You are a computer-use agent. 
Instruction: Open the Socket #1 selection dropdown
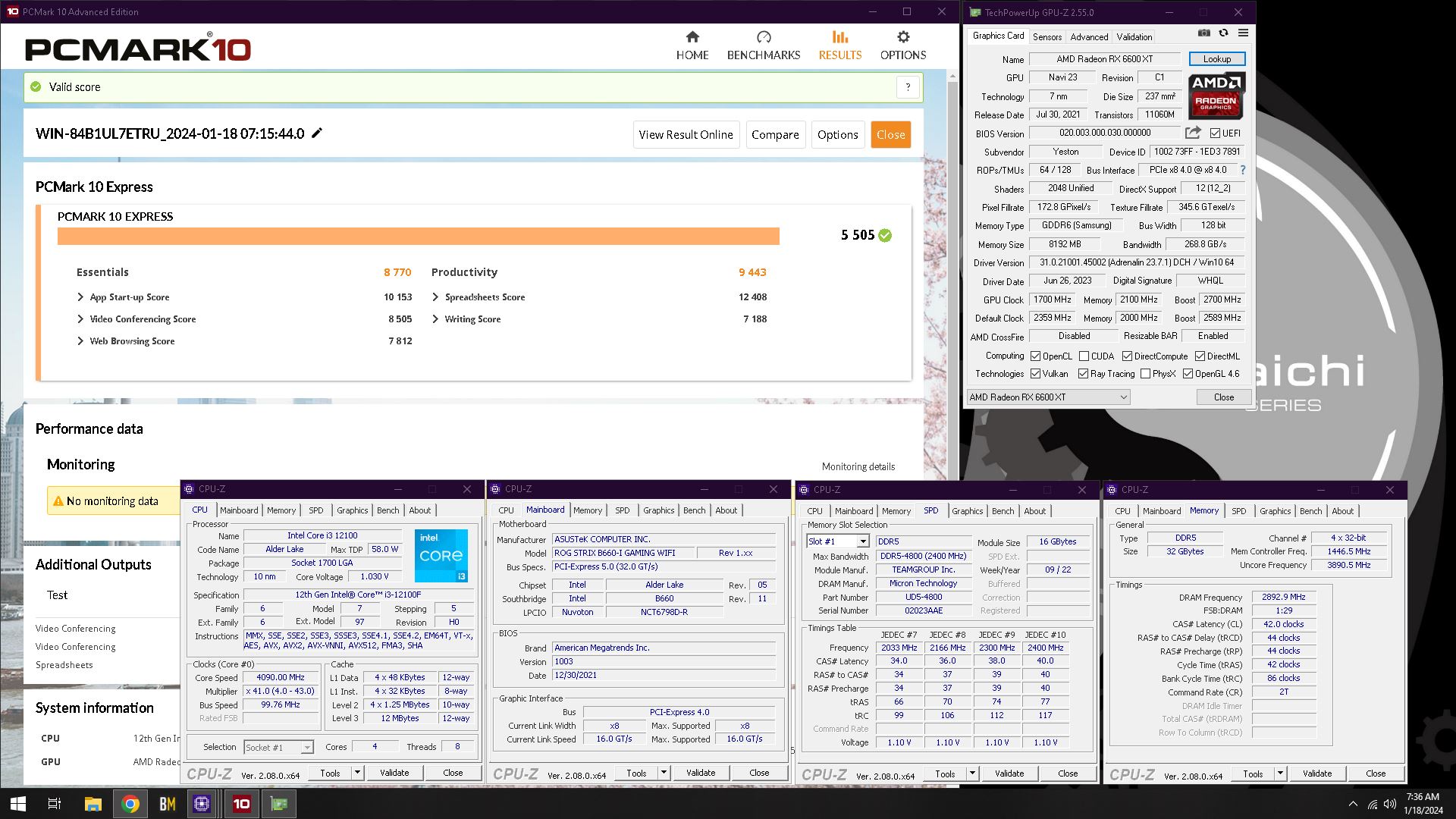(278, 747)
